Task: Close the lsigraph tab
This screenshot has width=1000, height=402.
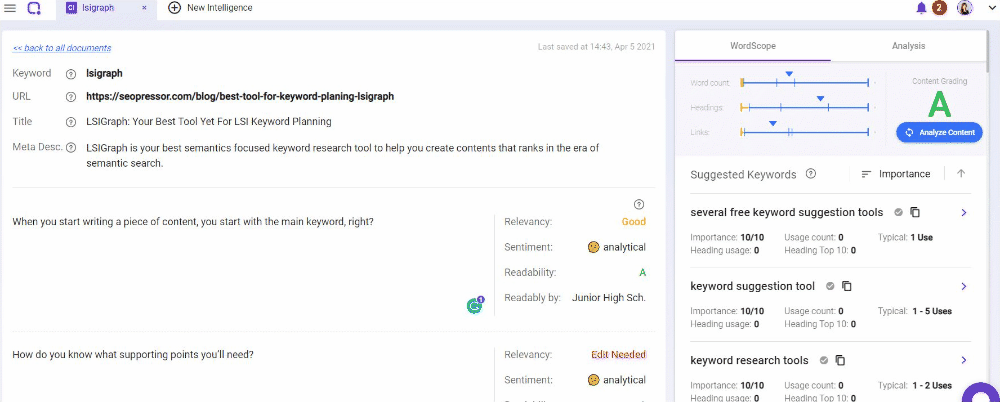Action: pos(144,8)
